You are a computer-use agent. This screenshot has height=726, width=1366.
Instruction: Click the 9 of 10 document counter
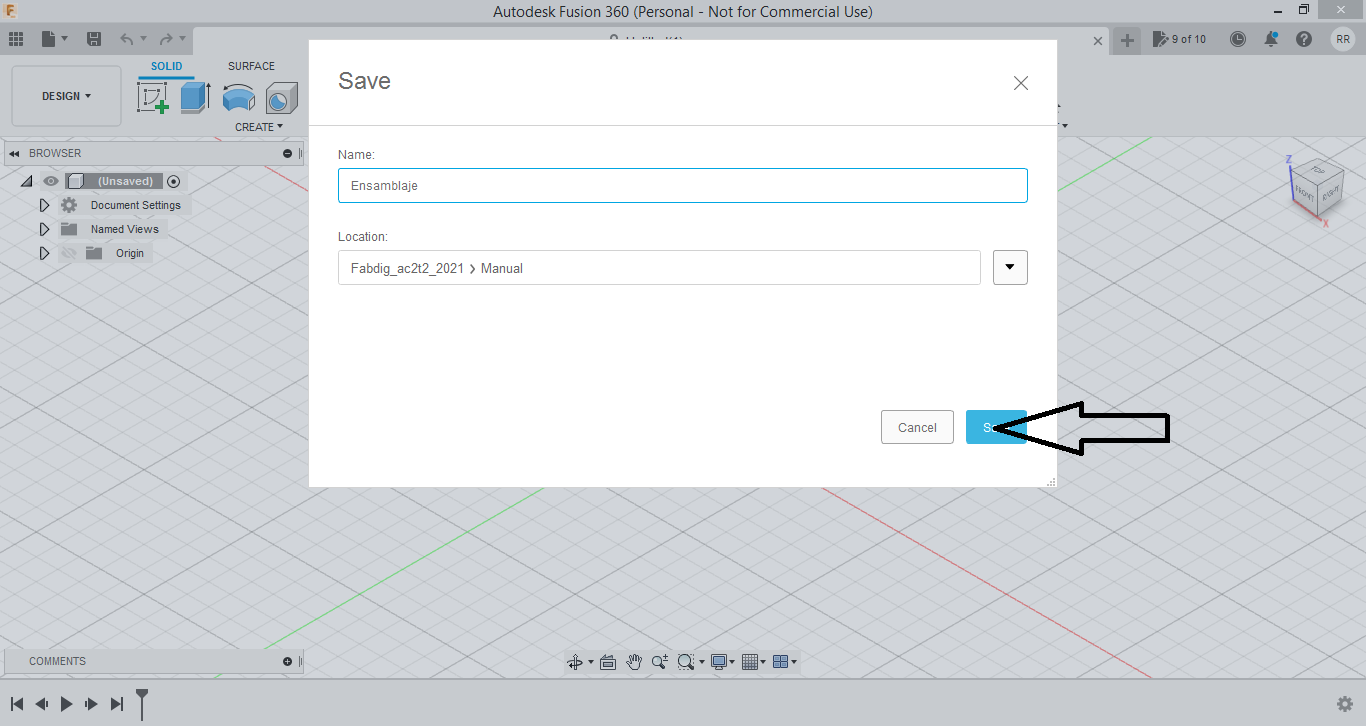(x=1180, y=39)
